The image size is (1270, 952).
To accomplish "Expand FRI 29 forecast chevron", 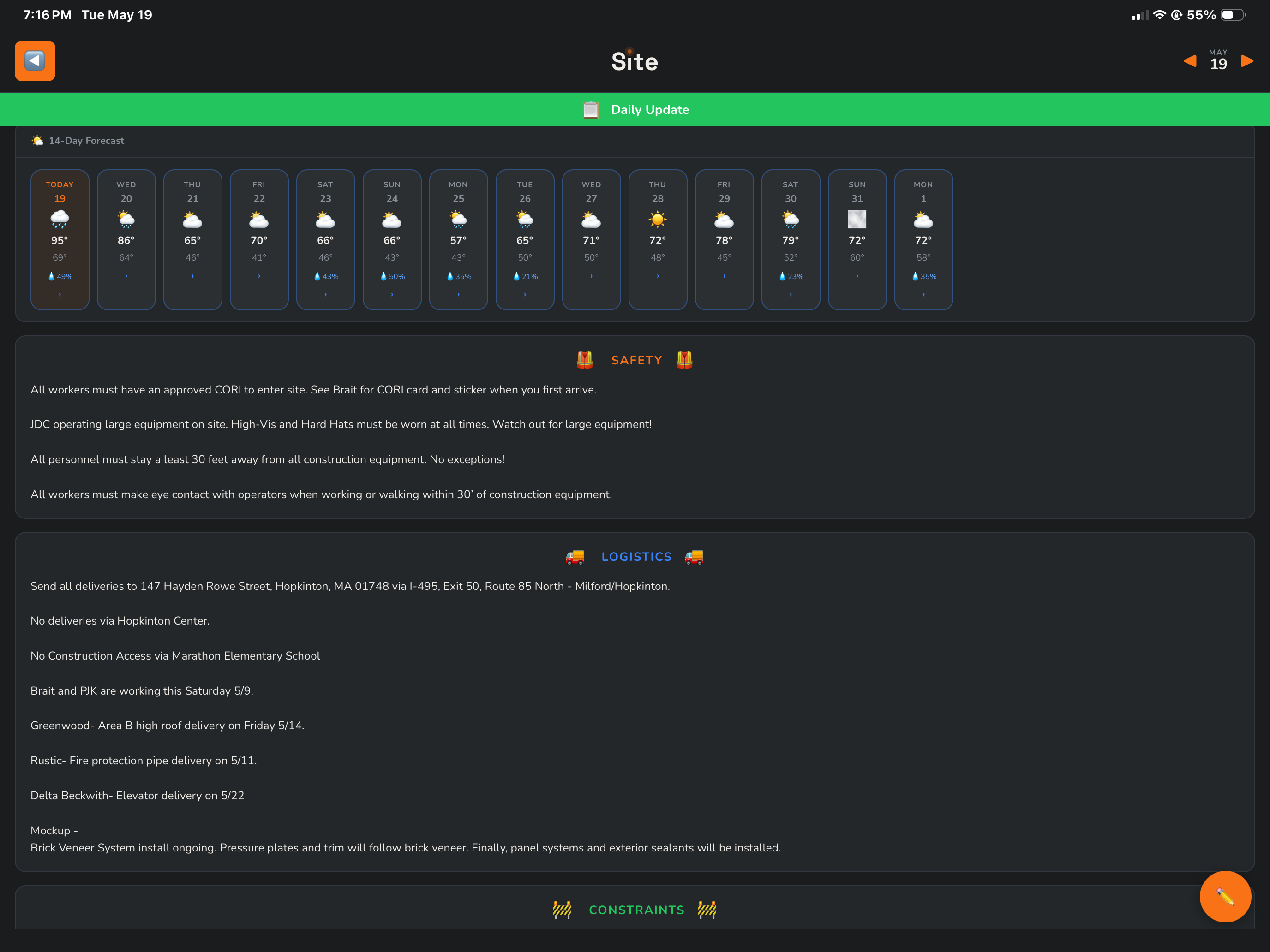I will [x=725, y=276].
